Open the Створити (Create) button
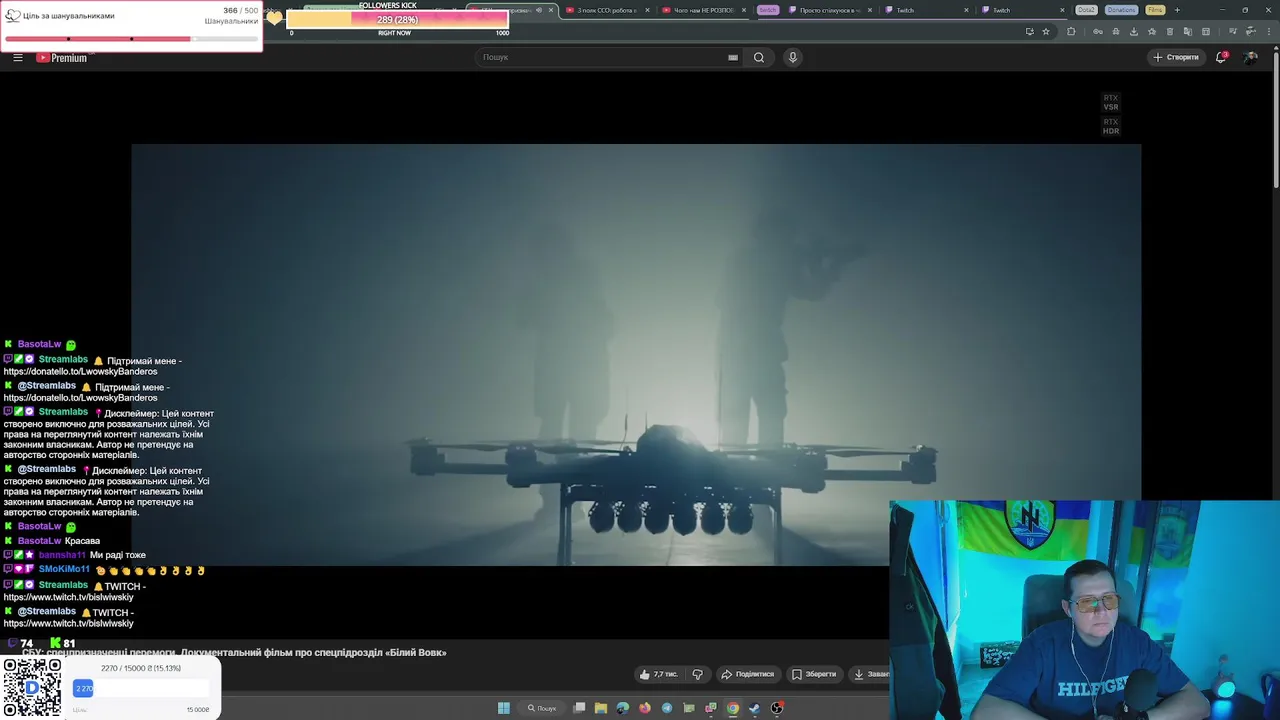 [x=1175, y=57]
